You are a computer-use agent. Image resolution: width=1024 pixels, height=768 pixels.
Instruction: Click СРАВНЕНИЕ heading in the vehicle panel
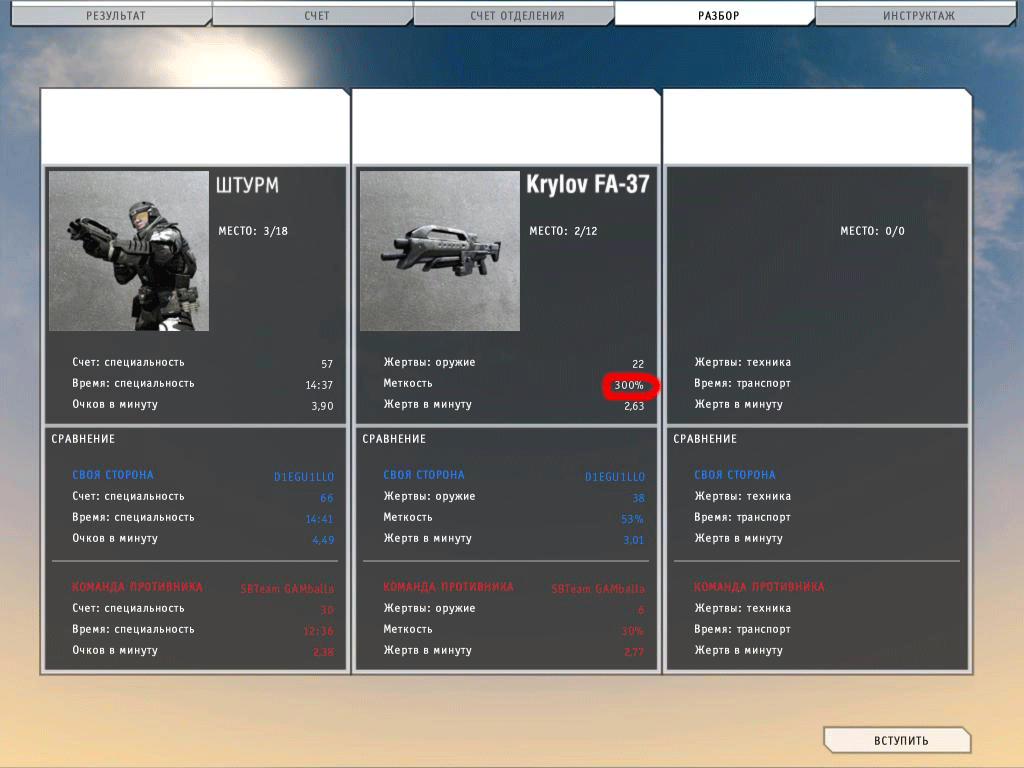pyautogui.click(x=705, y=439)
